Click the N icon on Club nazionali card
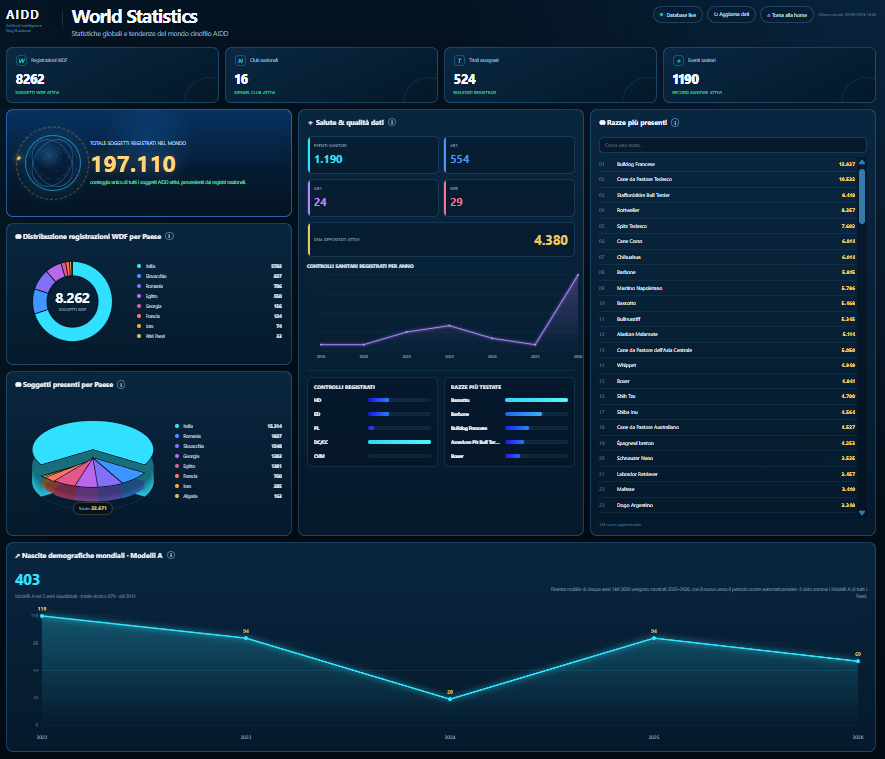885x759 pixels. [240, 60]
